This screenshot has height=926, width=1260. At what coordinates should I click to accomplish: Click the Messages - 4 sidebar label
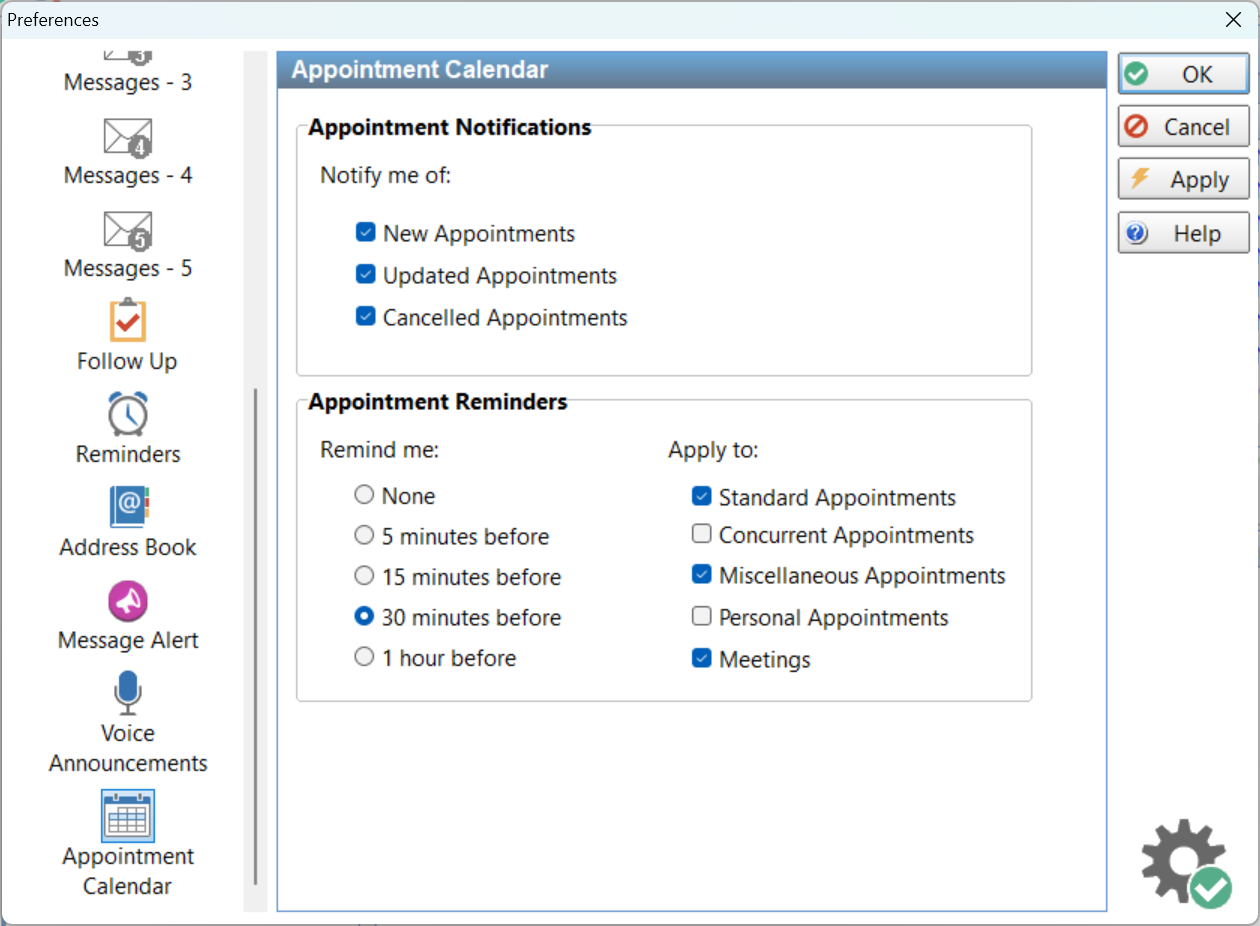coord(128,175)
